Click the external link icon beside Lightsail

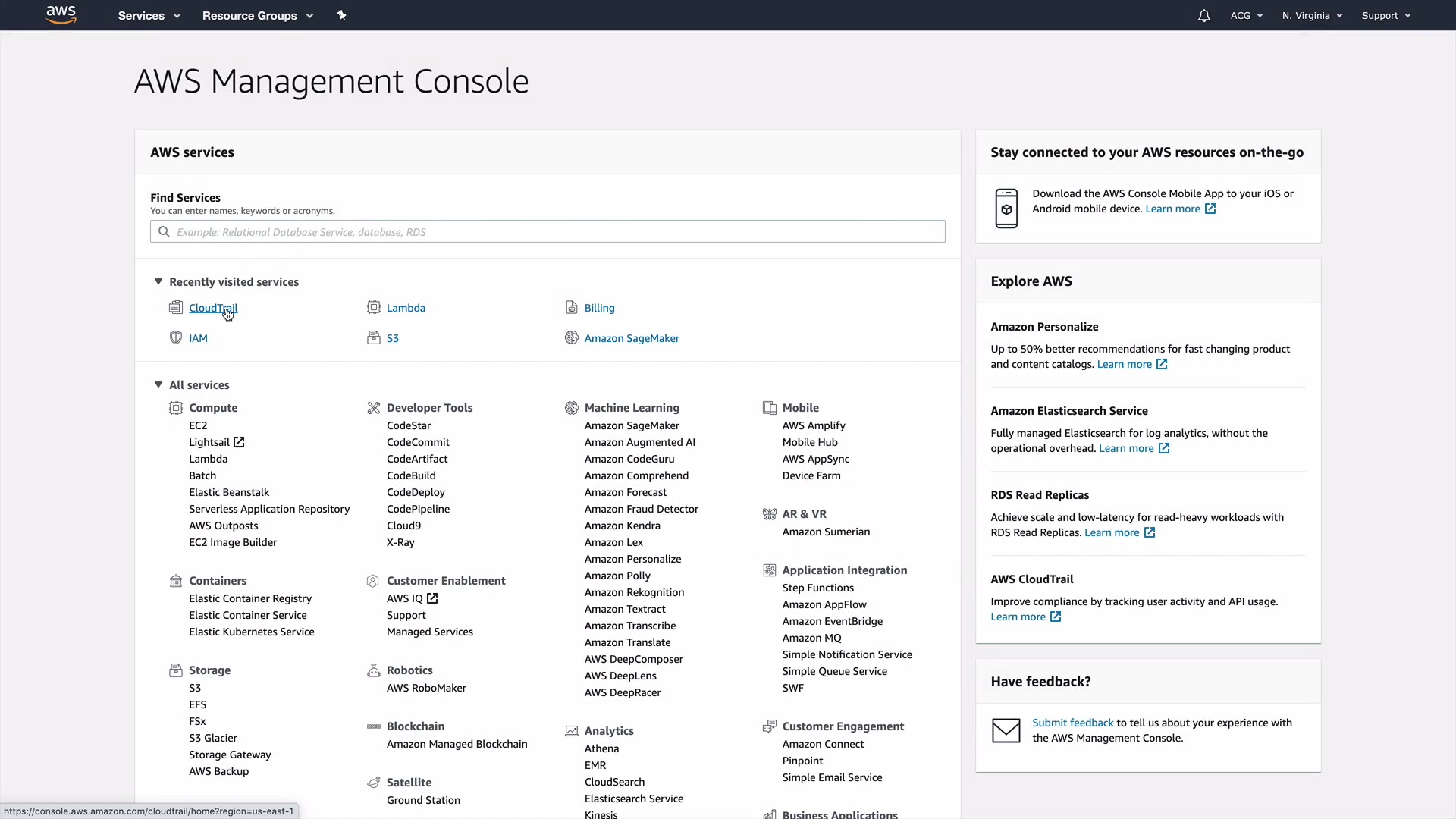pos(239,442)
